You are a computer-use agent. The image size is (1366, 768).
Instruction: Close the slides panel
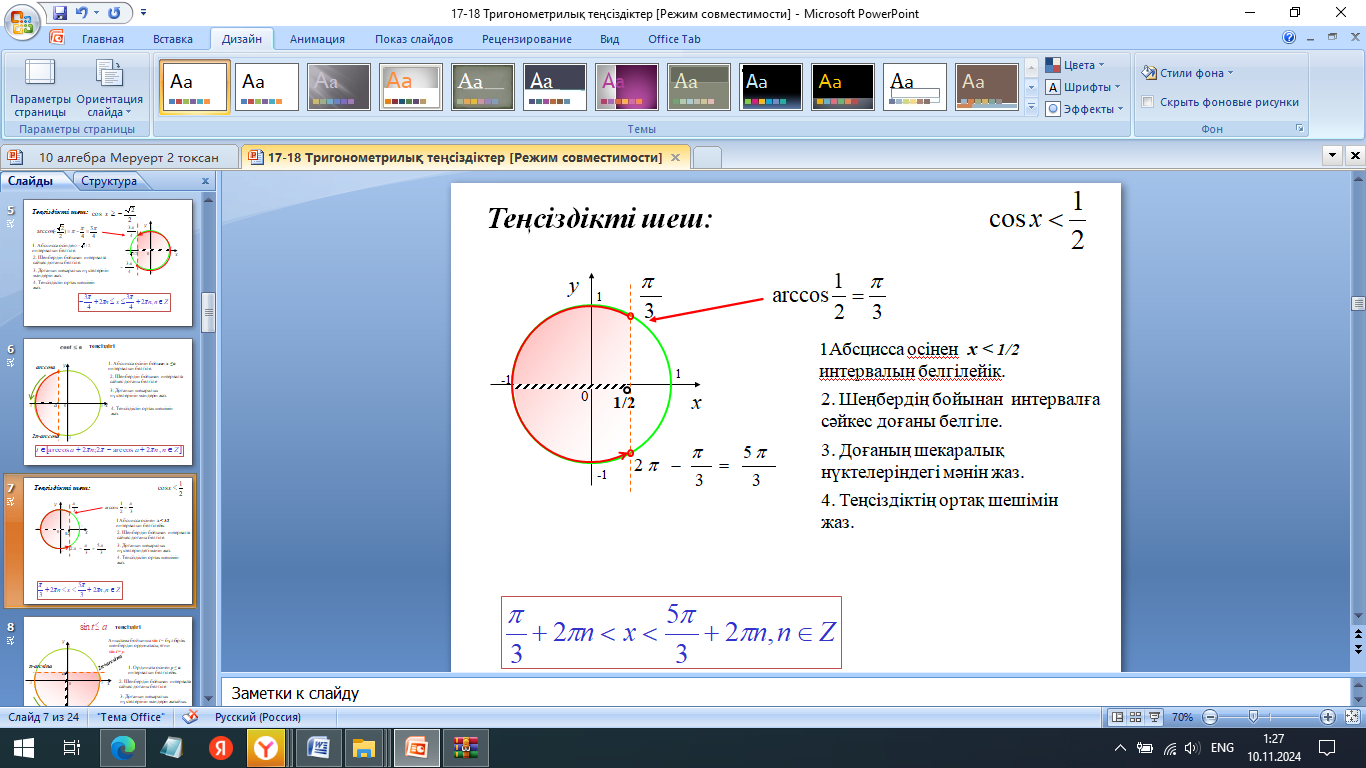pyautogui.click(x=205, y=181)
